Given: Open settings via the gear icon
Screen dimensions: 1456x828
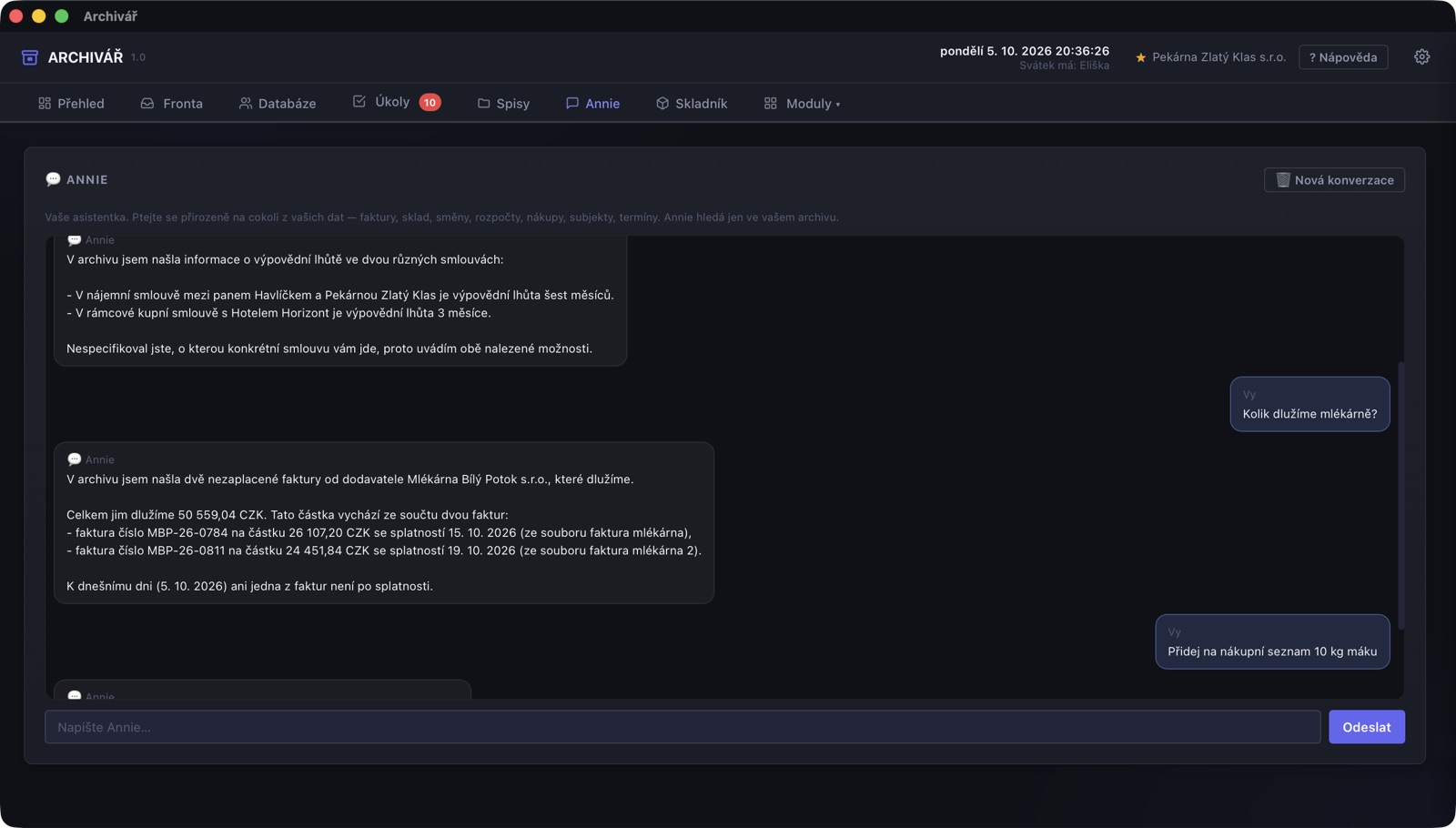Looking at the screenshot, I should pyautogui.click(x=1421, y=57).
